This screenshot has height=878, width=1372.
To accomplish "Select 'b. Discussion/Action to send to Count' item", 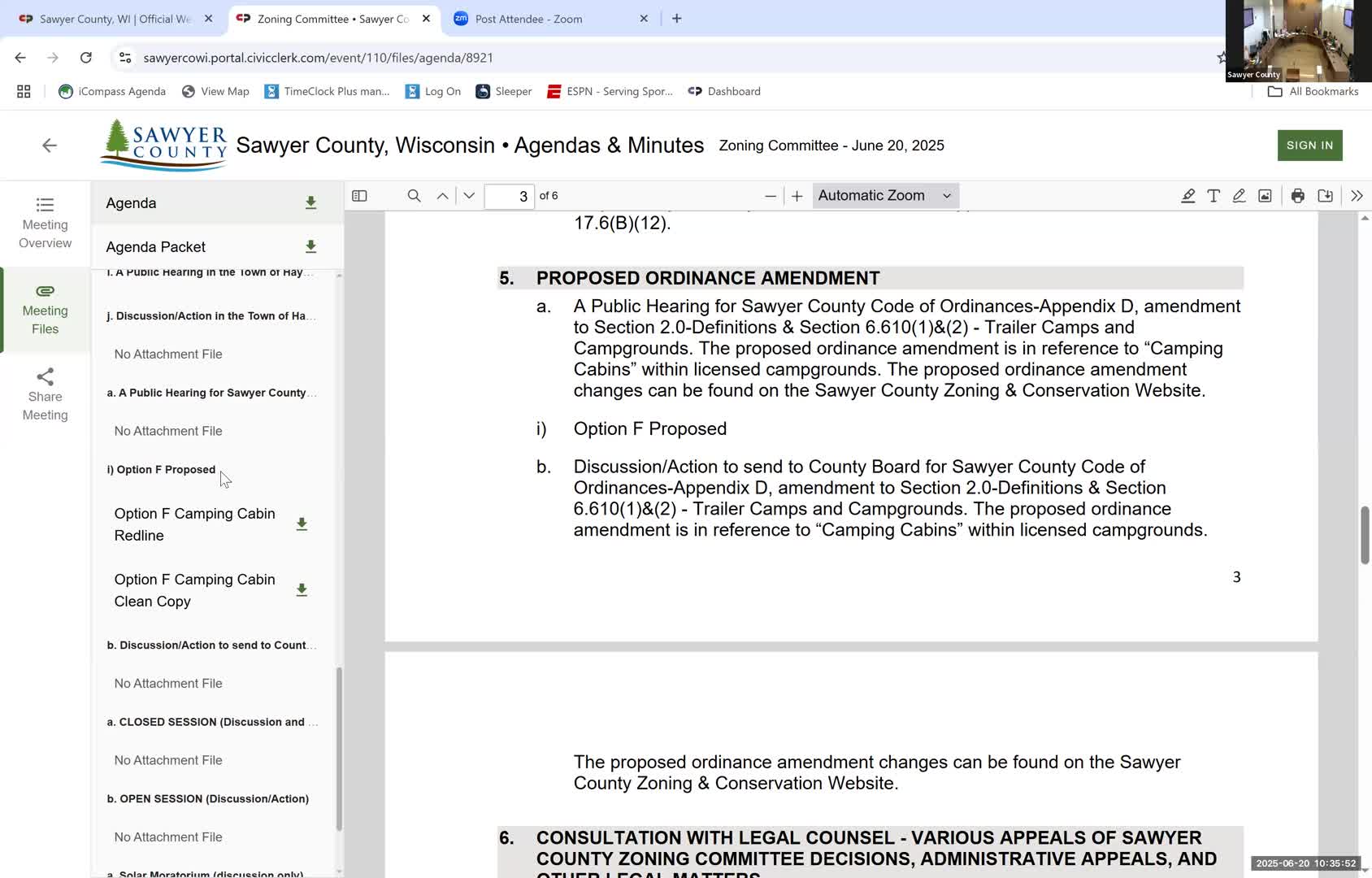I will point(211,645).
